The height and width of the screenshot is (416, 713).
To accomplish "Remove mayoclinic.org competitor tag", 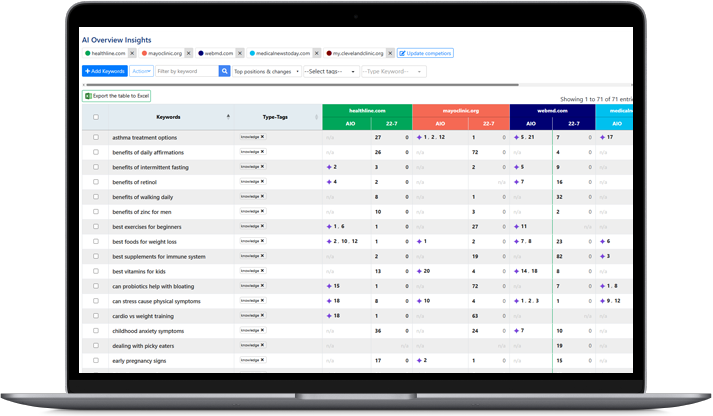I will point(189,53).
